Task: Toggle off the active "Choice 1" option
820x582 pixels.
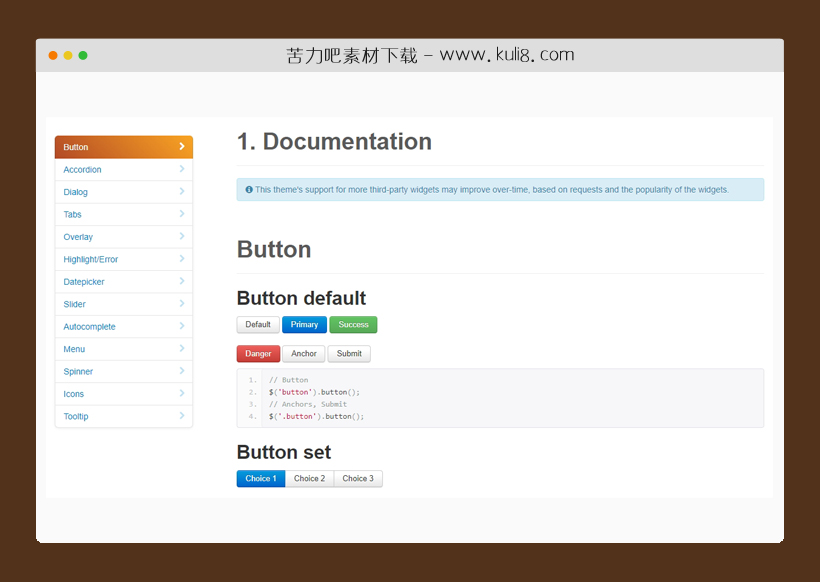Action: pos(260,478)
